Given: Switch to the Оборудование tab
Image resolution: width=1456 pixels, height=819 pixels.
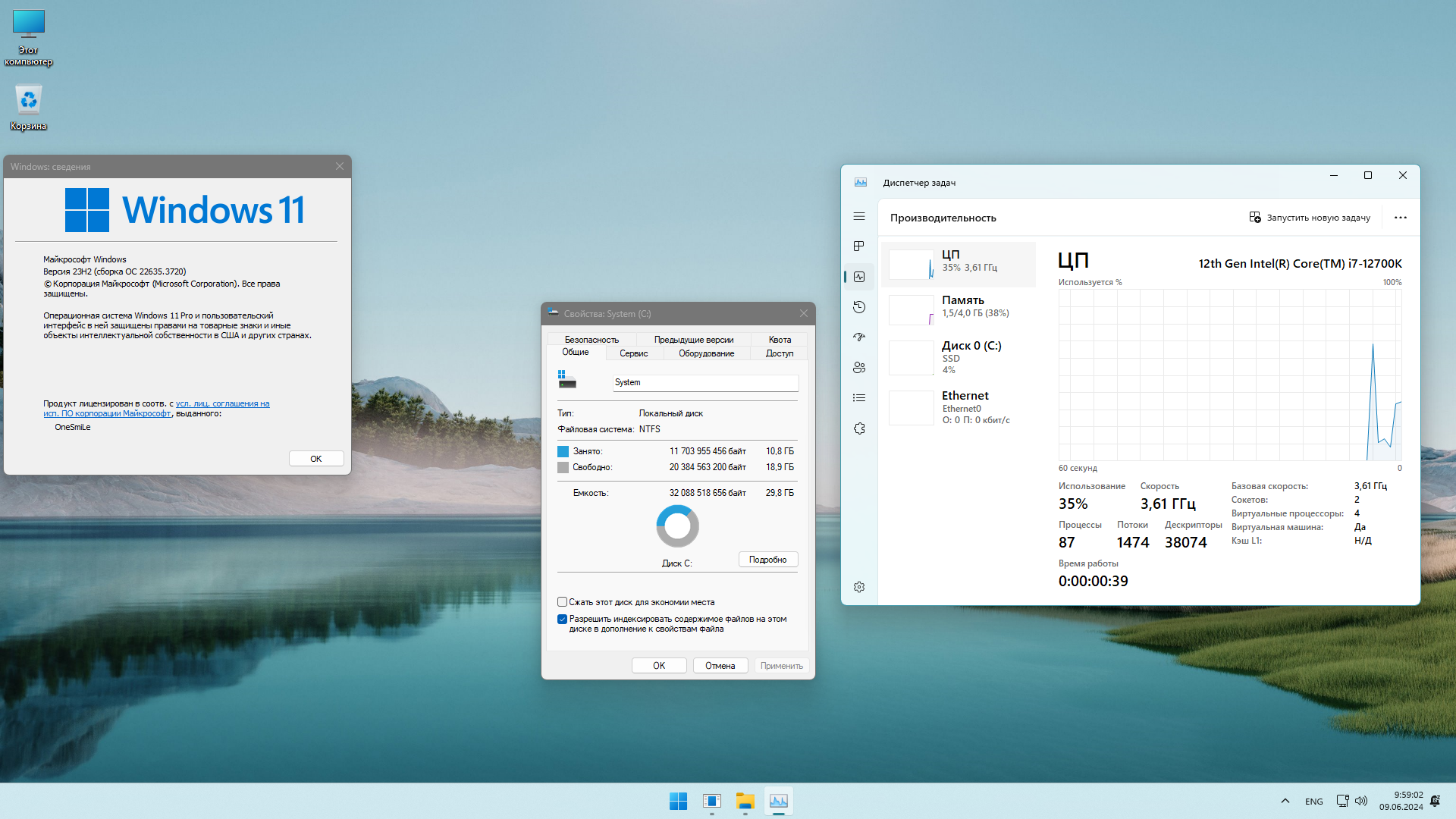Looking at the screenshot, I should [706, 353].
